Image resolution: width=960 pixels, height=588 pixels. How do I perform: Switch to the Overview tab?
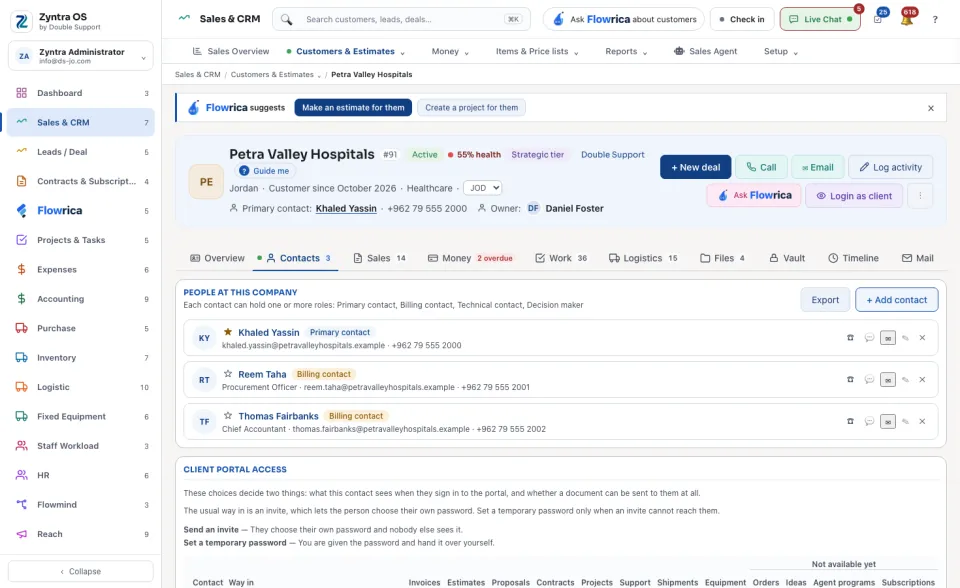point(217,258)
